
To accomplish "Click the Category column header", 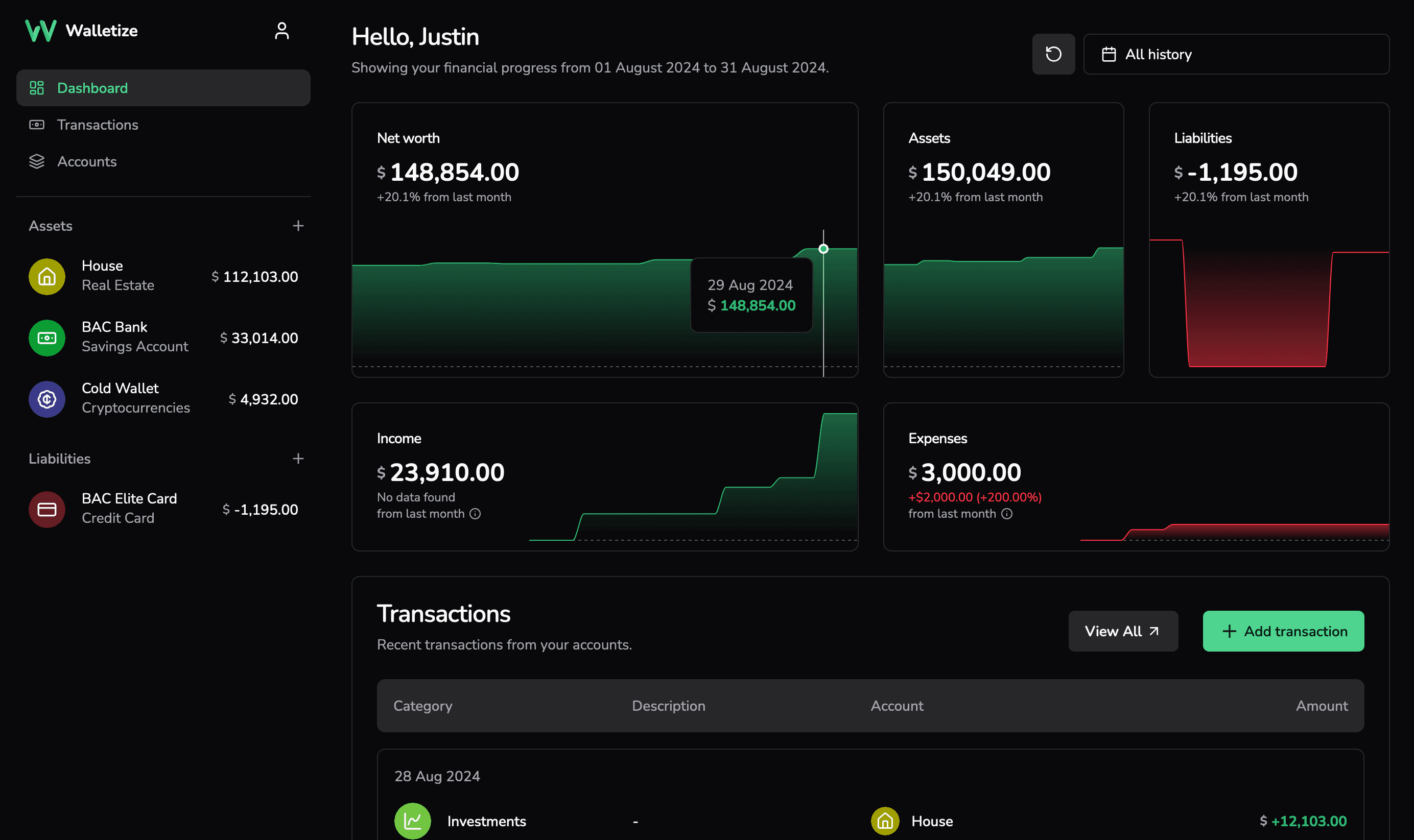I will tap(422, 706).
